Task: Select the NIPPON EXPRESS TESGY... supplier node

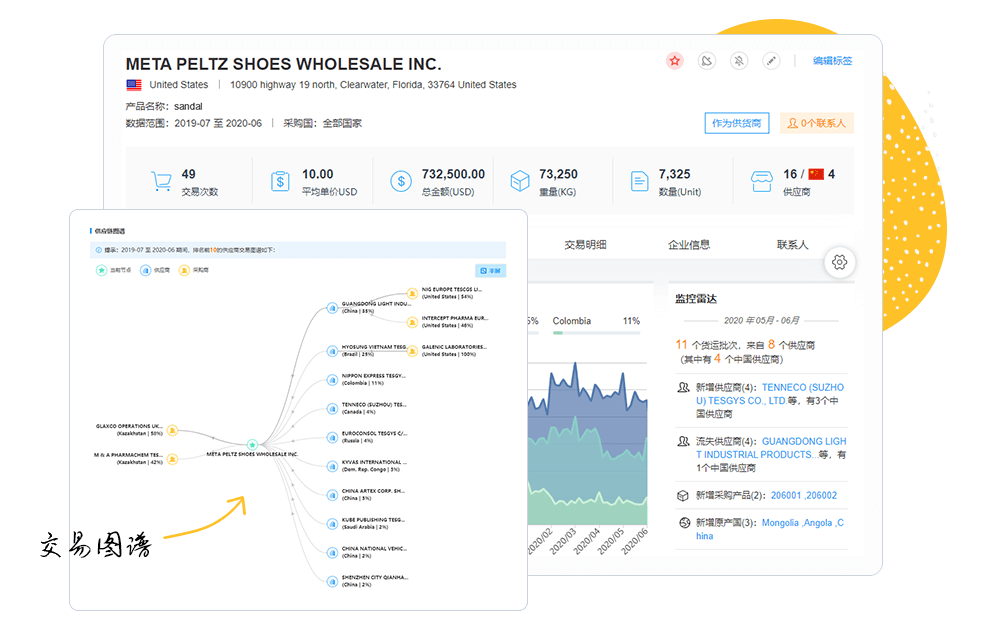Action: click(332, 380)
